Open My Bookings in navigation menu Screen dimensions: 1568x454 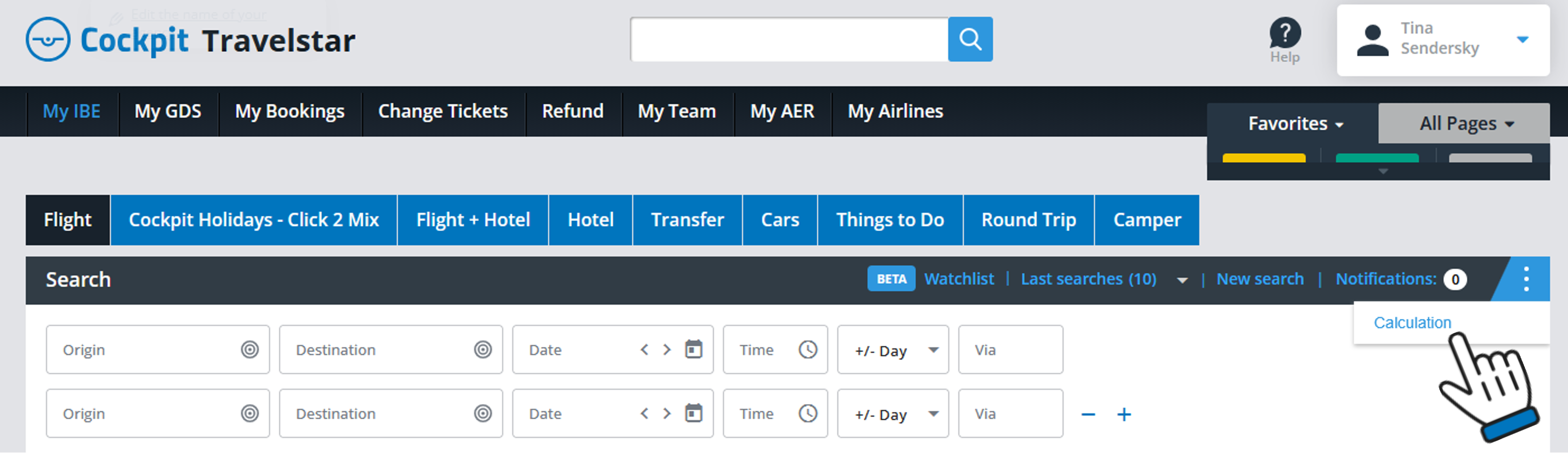[290, 112]
